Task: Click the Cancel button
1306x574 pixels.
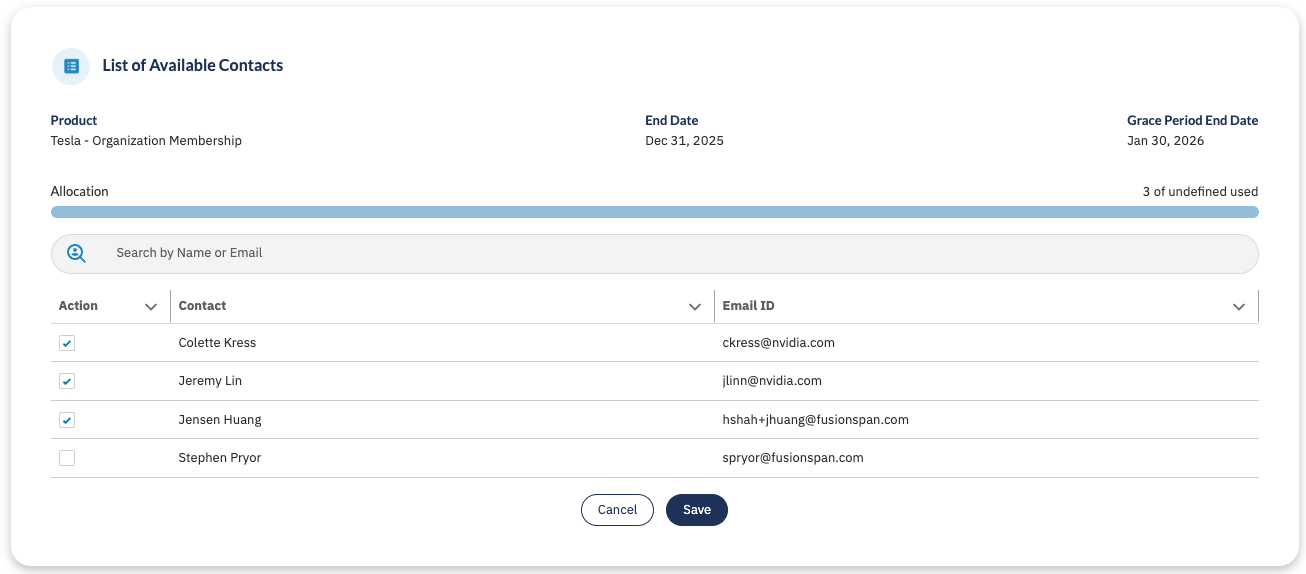Action: (617, 510)
